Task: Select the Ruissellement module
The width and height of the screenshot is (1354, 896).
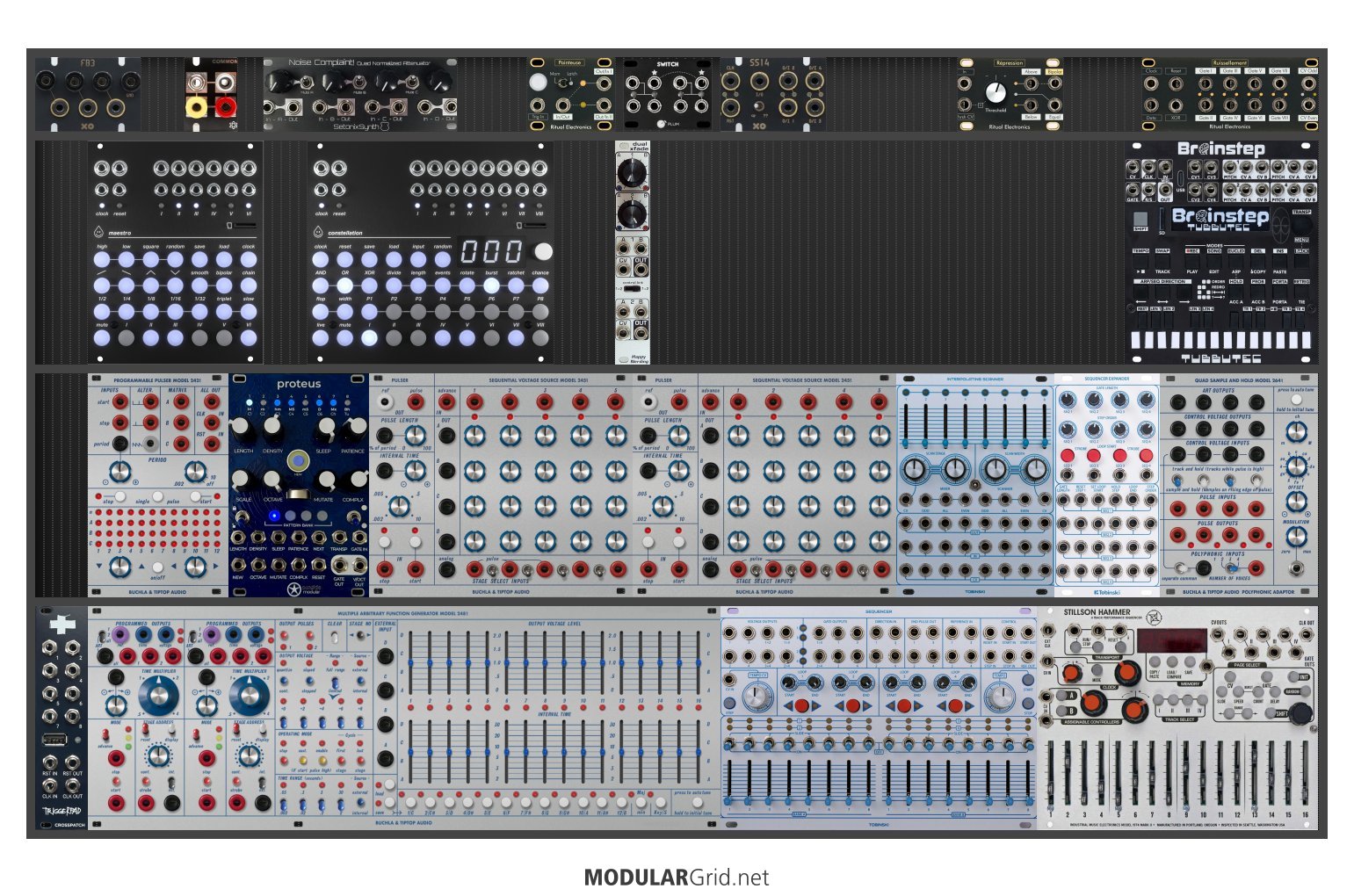Action: tap(1230, 94)
